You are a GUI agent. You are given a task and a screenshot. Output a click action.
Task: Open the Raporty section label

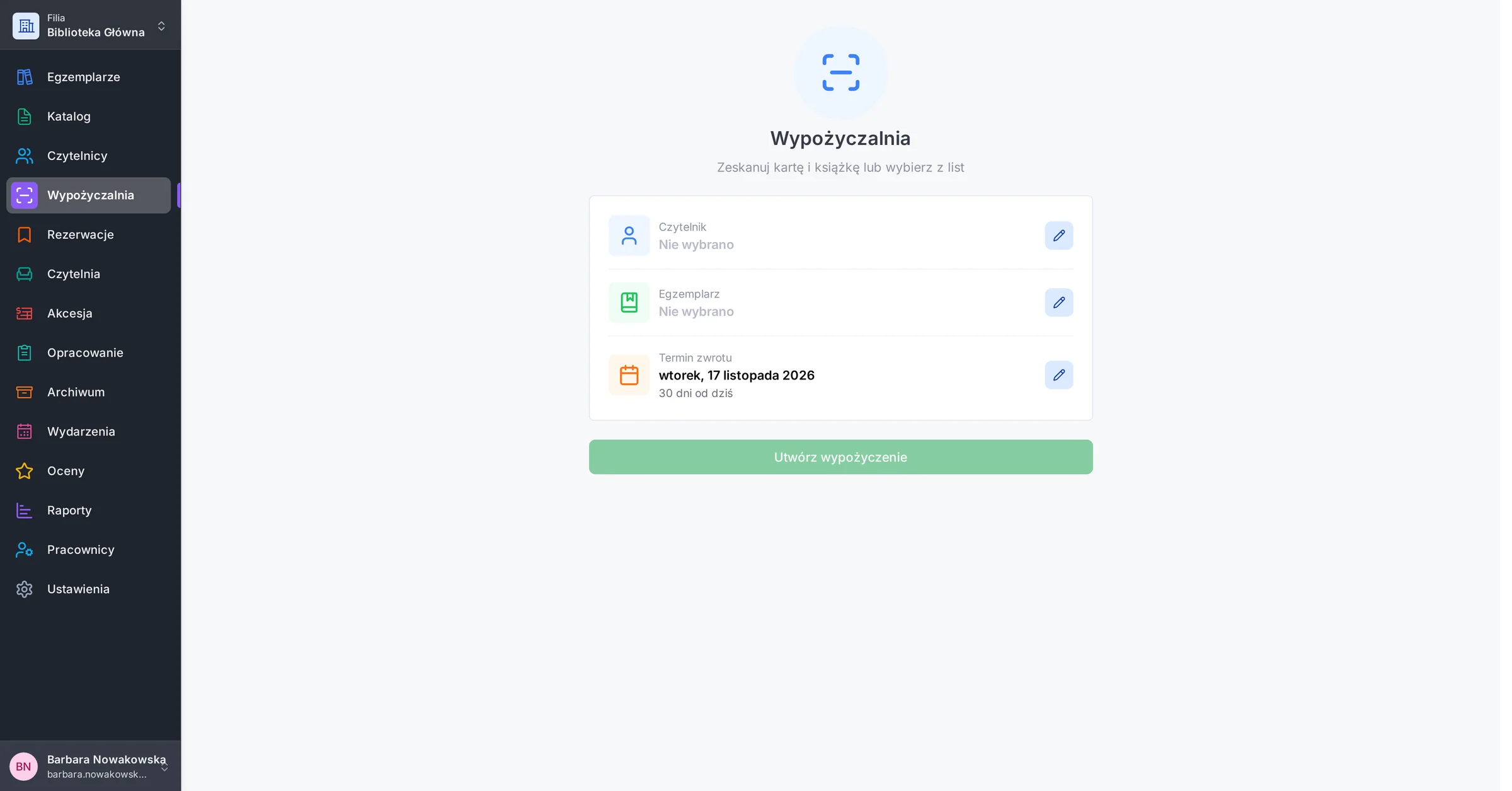coord(69,511)
